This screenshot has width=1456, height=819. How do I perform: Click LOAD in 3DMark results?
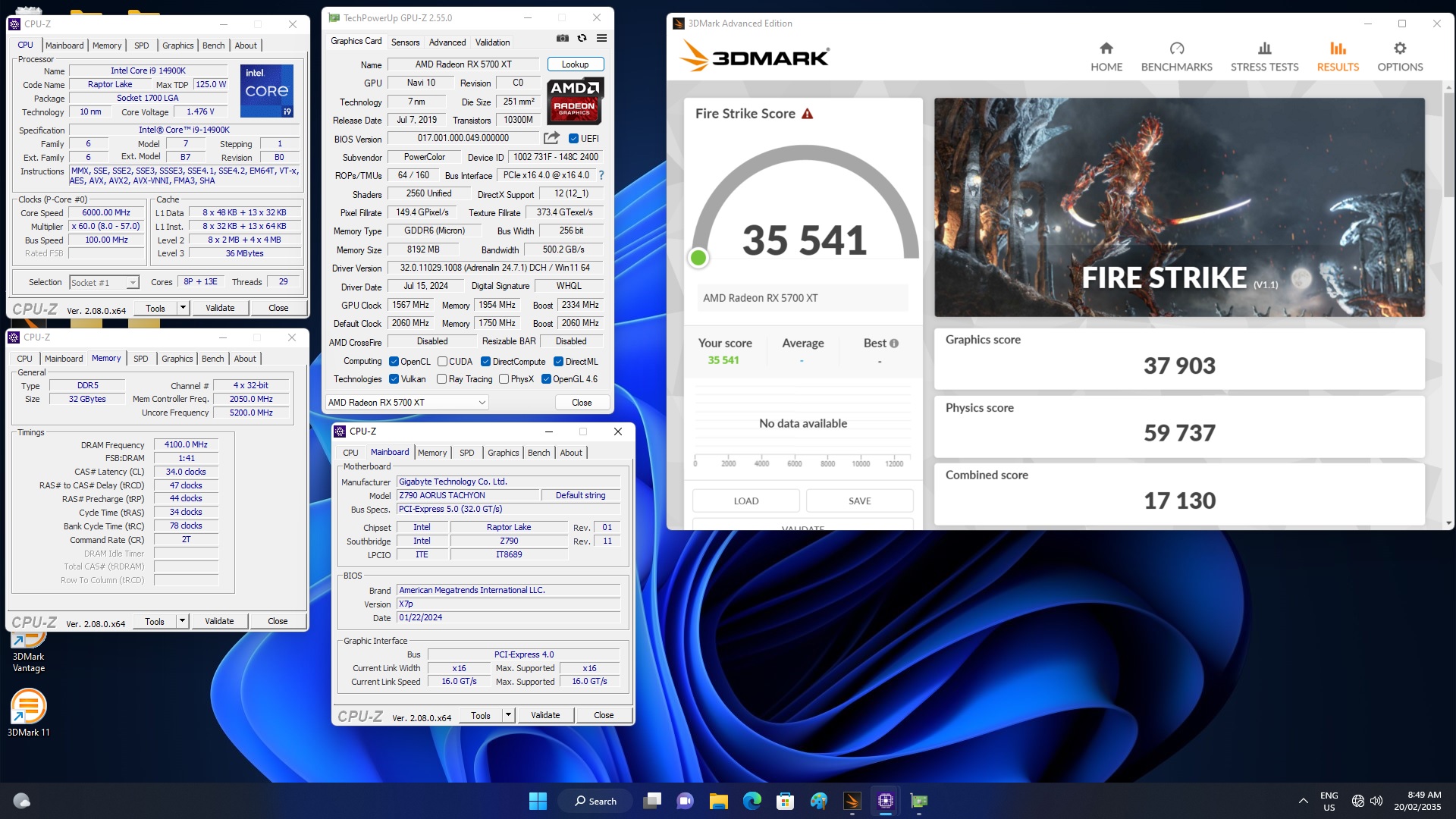pos(745,500)
